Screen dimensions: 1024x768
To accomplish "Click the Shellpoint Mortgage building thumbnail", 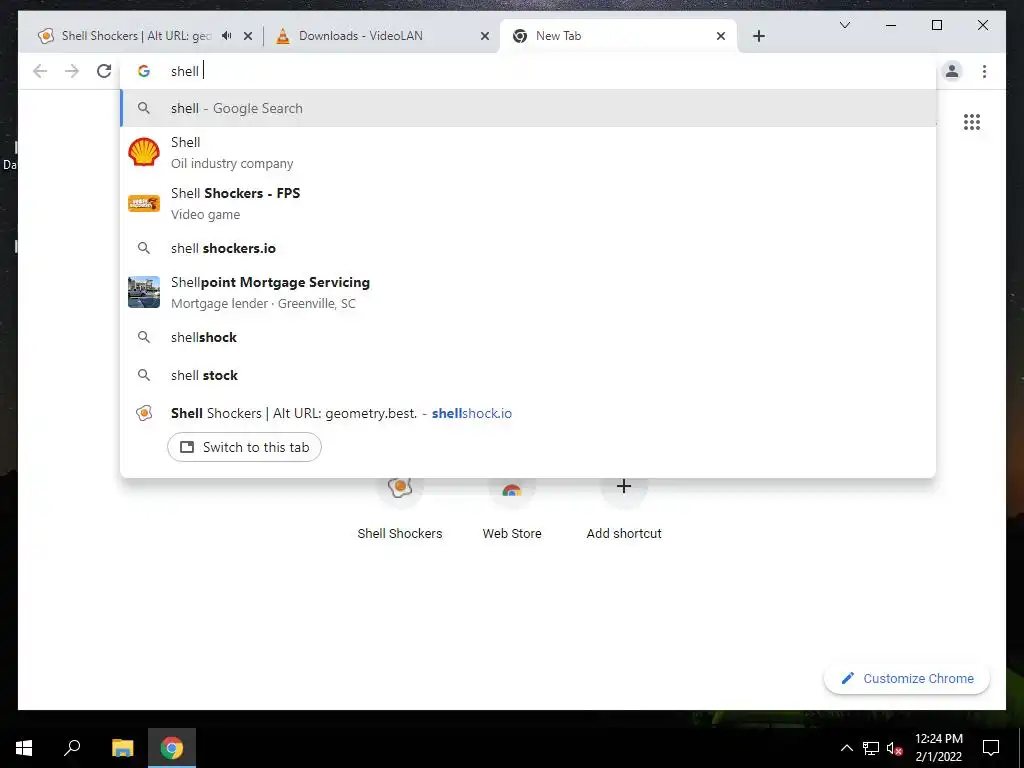I will (144, 292).
